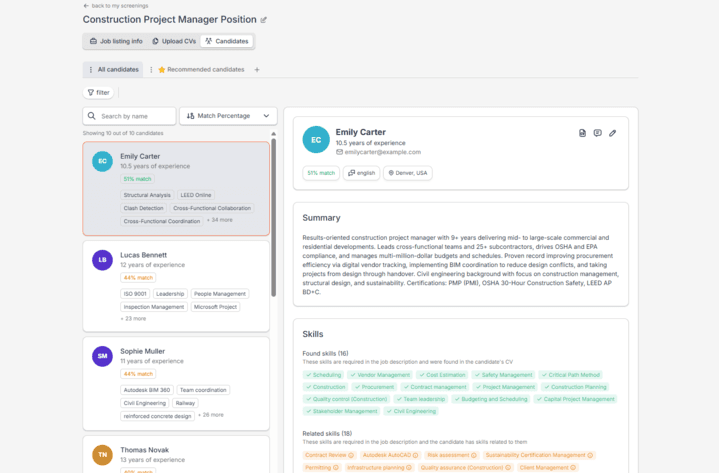This screenshot has height=473, width=719.
Task: Click the scroll-up arrow of candidate list
Action: pyautogui.click(x=274, y=134)
